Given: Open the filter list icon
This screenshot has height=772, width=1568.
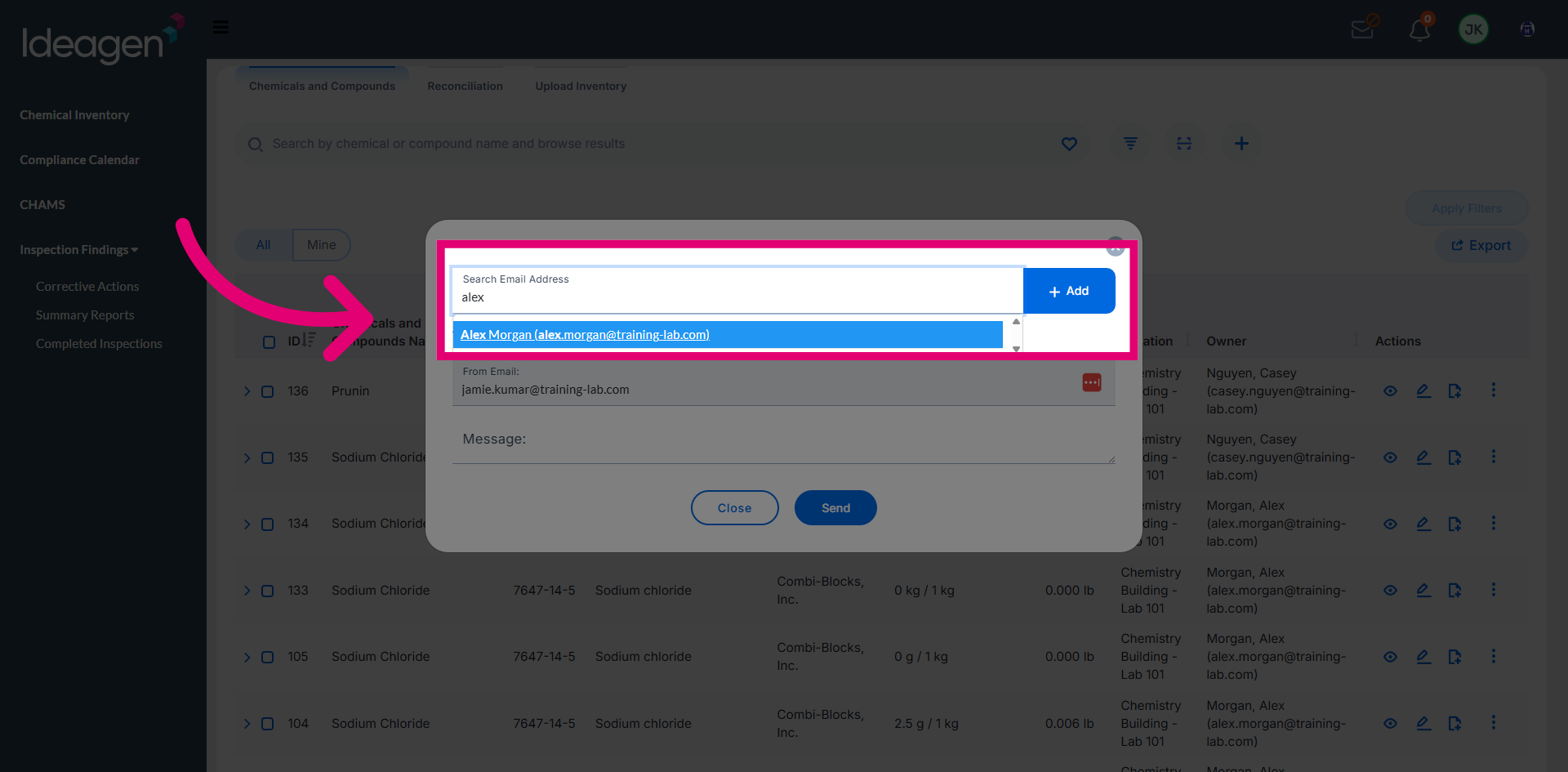Looking at the screenshot, I should [1130, 143].
